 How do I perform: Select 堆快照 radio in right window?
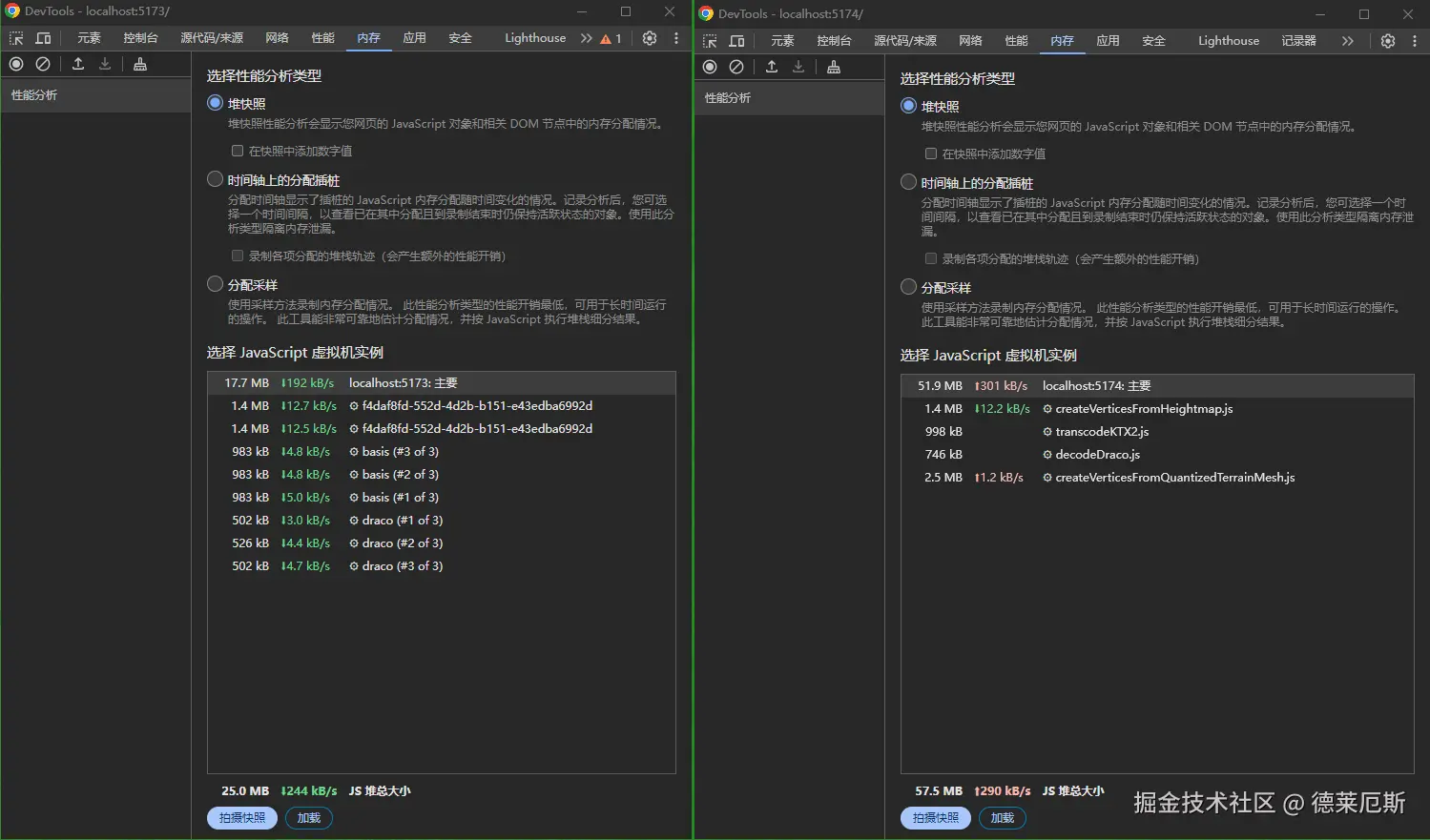909,106
